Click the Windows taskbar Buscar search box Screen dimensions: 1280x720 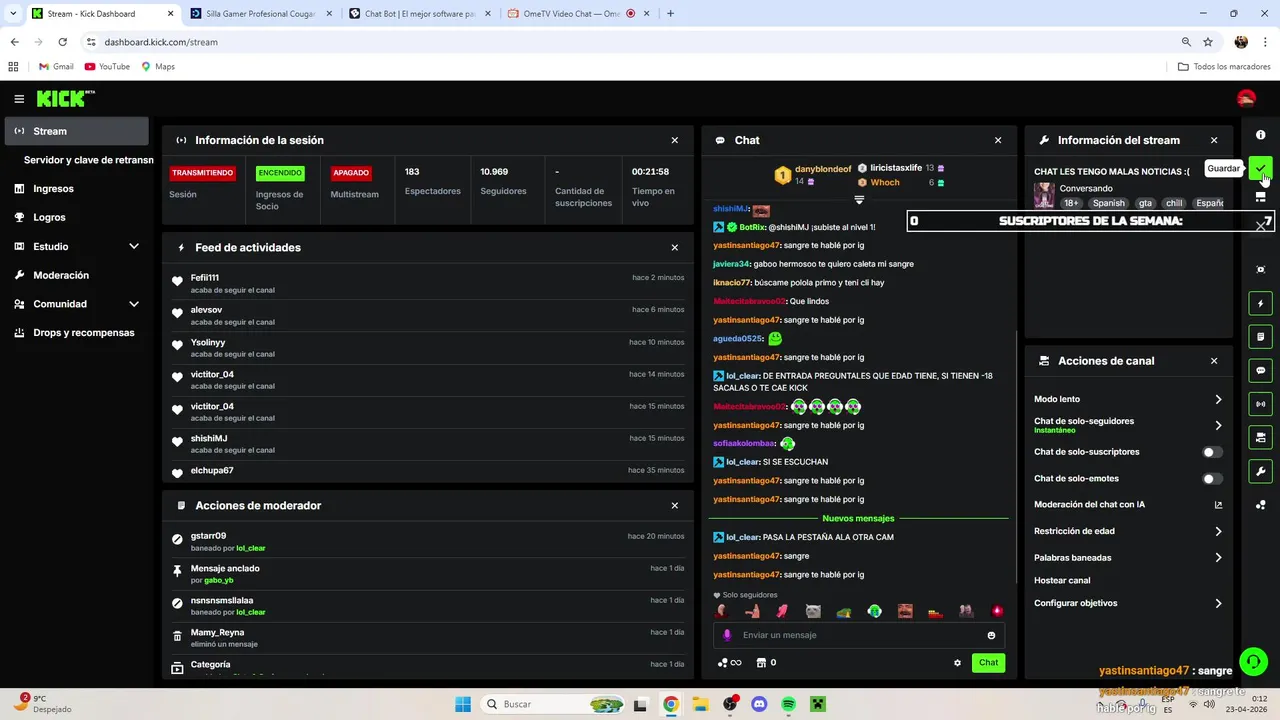click(554, 704)
